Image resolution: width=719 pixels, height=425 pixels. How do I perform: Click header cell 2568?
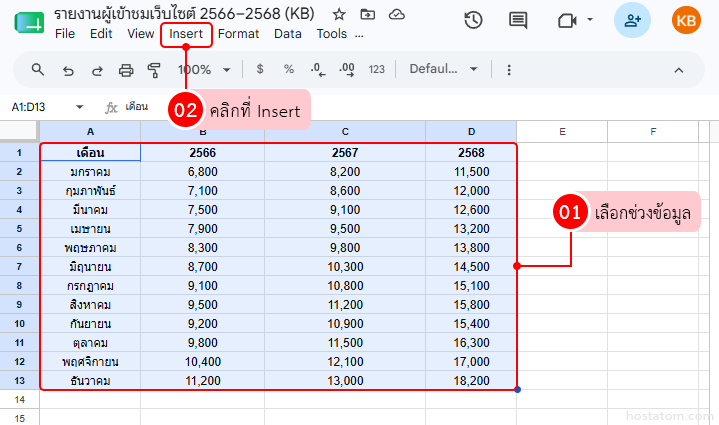click(x=471, y=153)
